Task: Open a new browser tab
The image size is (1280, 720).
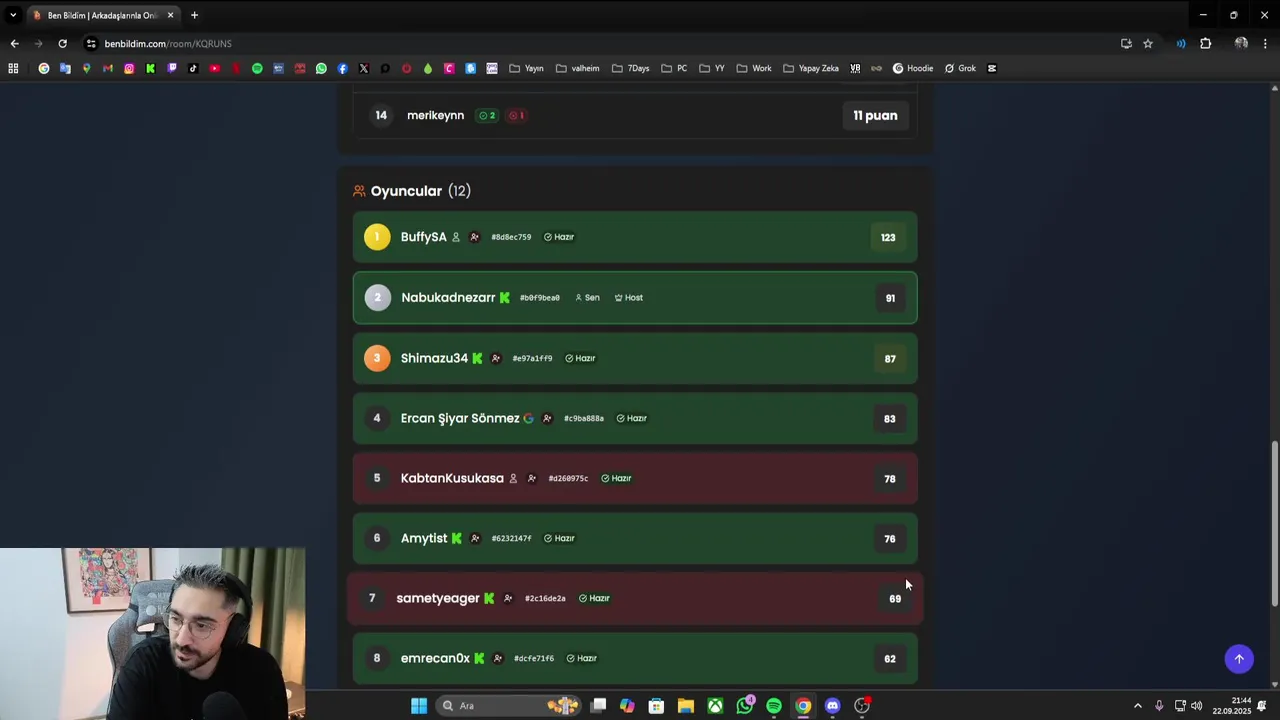Action: pos(194,15)
